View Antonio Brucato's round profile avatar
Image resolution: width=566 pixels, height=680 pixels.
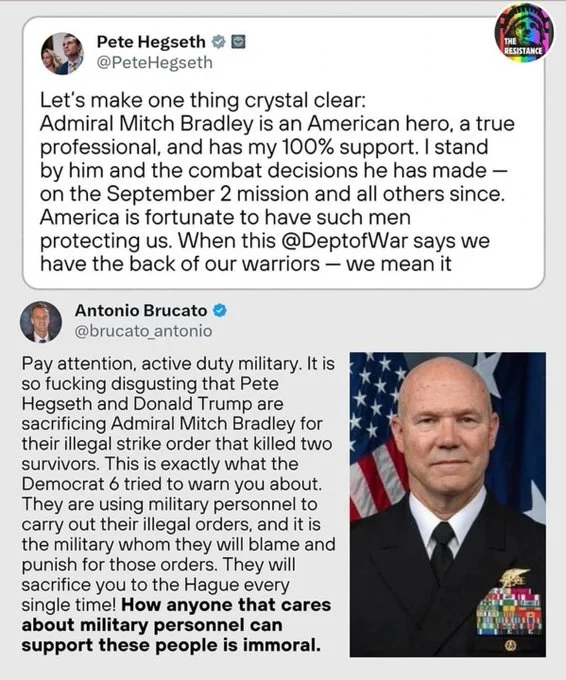[41, 322]
